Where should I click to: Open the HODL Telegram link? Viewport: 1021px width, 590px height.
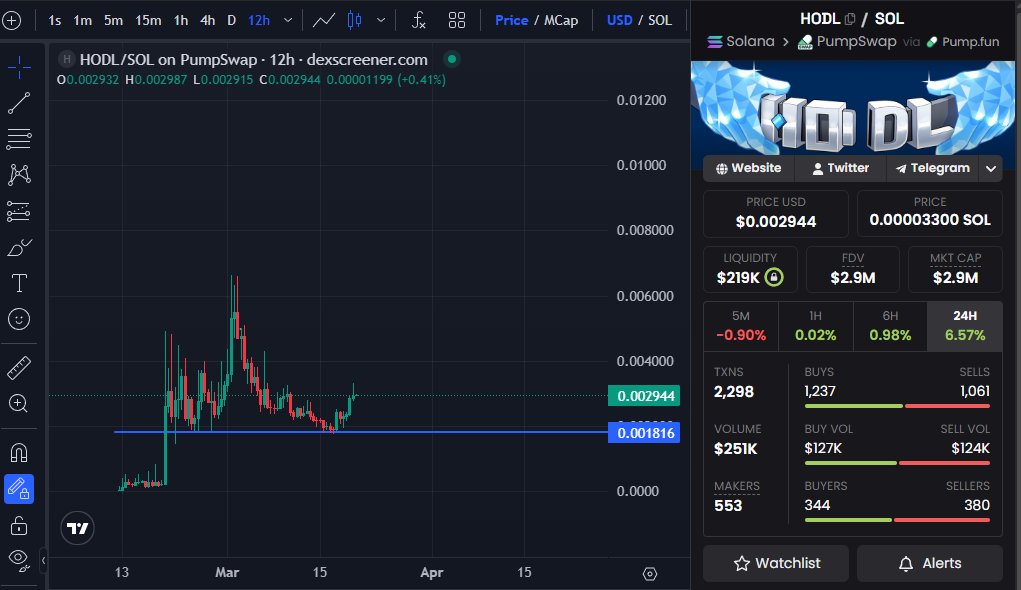pyautogui.click(x=932, y=168)
